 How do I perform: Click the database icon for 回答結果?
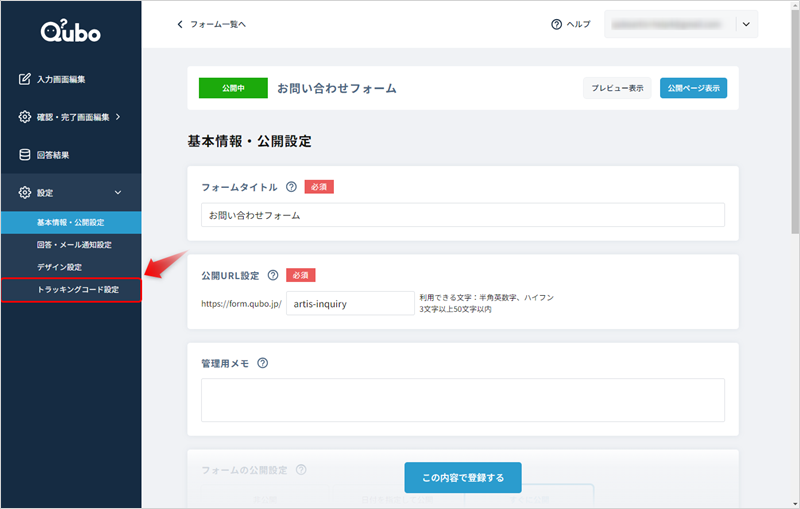[x=25, y=155]
